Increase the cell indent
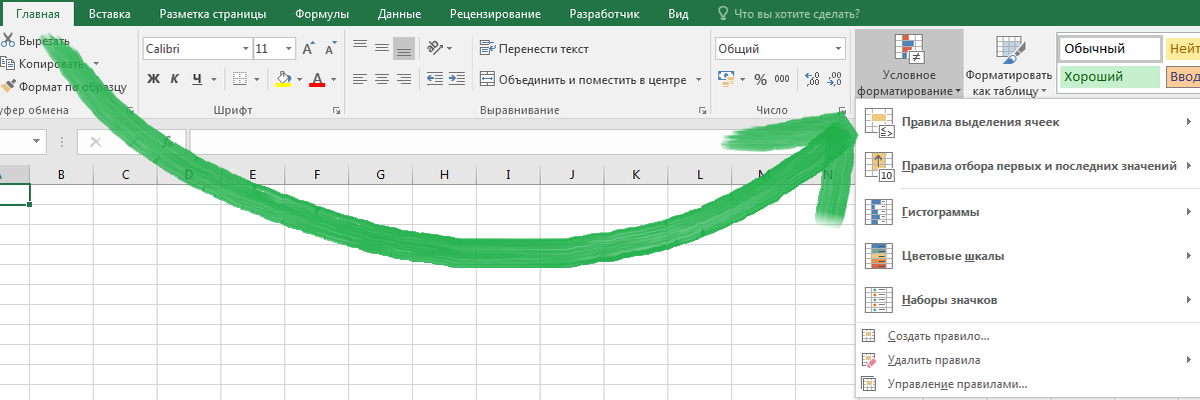Viewport: 1200px width, 400px height. 457,79
